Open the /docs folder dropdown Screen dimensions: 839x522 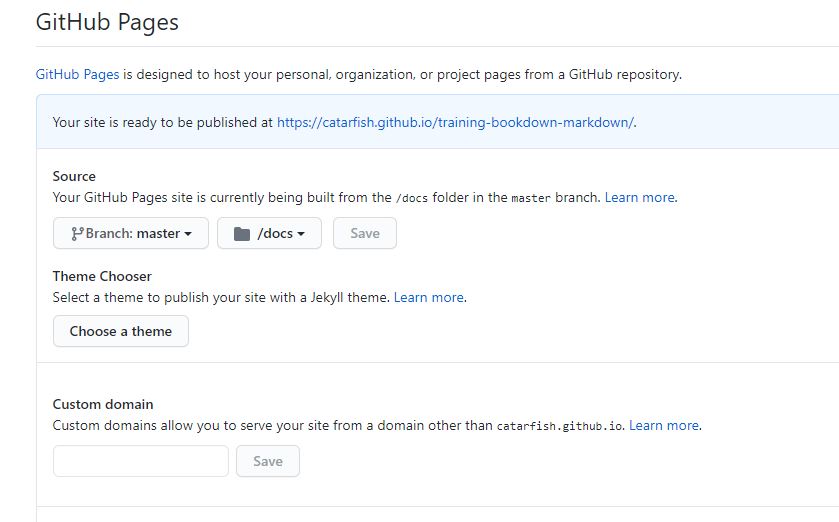tap(269, 233)
